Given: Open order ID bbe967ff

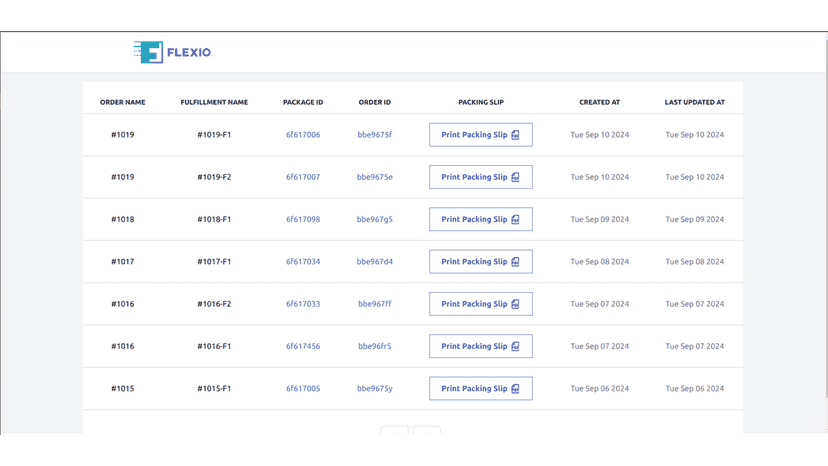Looking at the screenshot, I should point(375,304).
